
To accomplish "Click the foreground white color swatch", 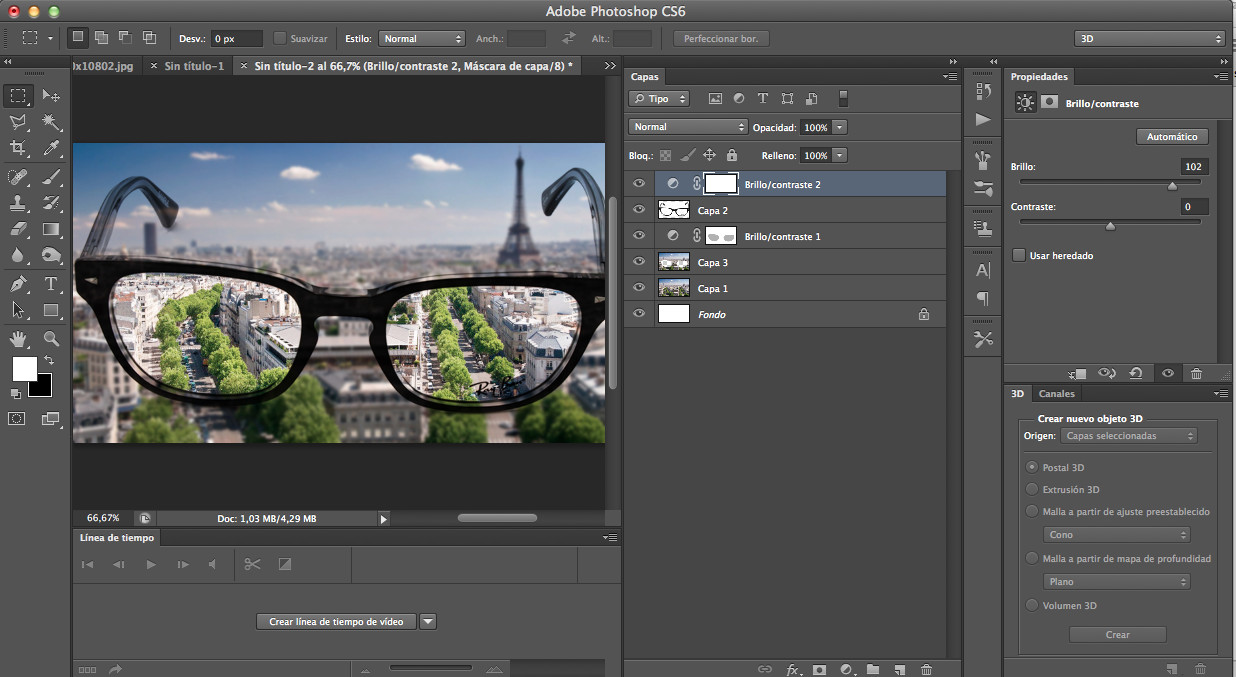I will coord(24,369).
